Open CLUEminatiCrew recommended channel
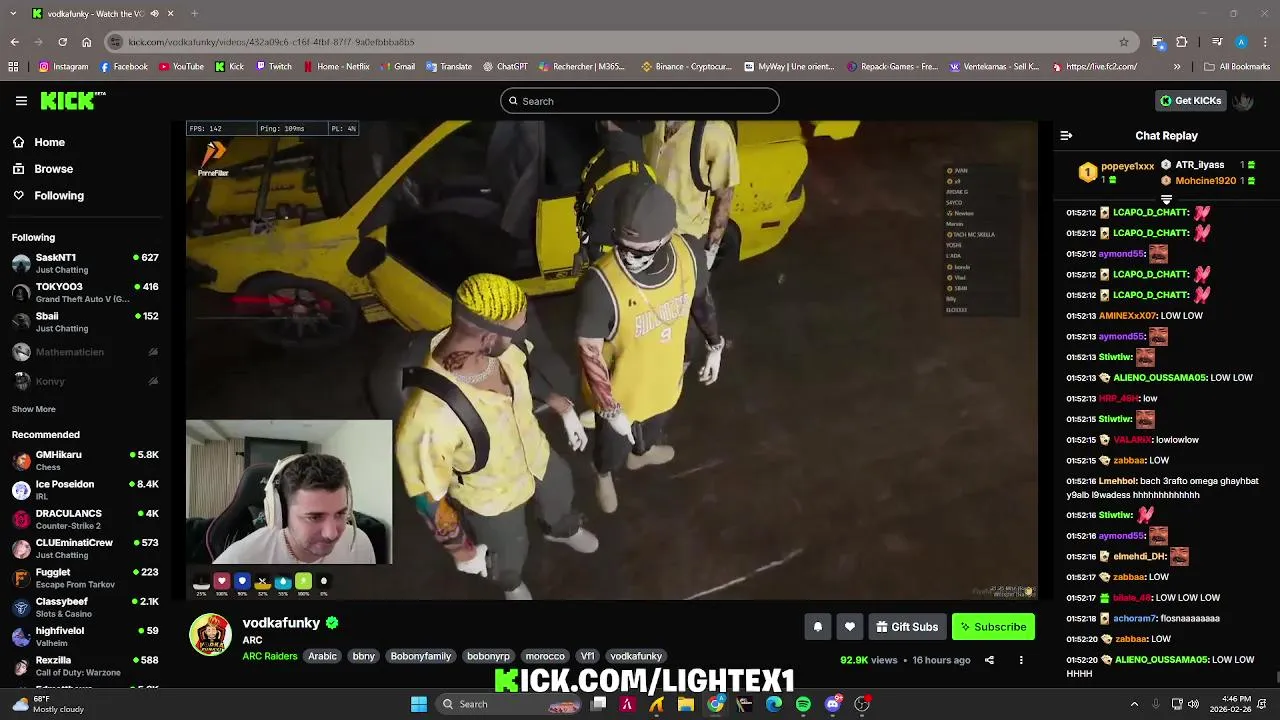Screen dimensions: 1280x720 point(85,548)
